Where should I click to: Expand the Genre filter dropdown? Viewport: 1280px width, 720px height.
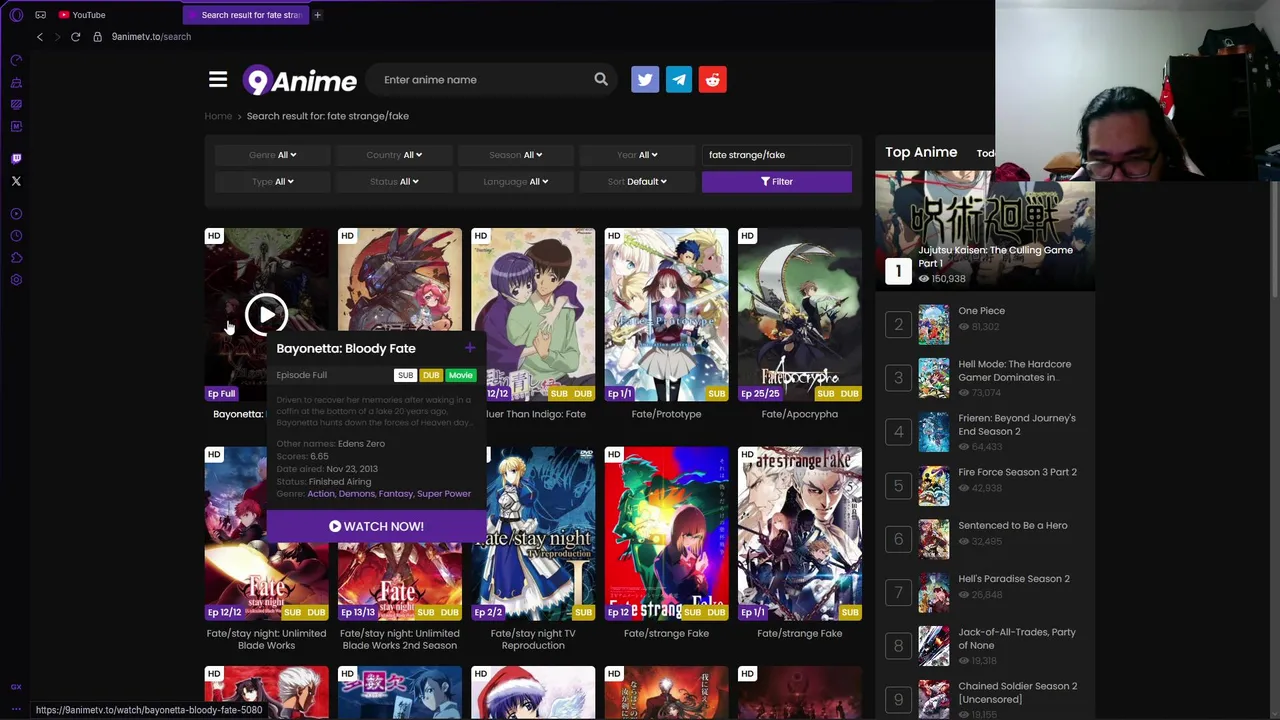click(x=273, y=155)
